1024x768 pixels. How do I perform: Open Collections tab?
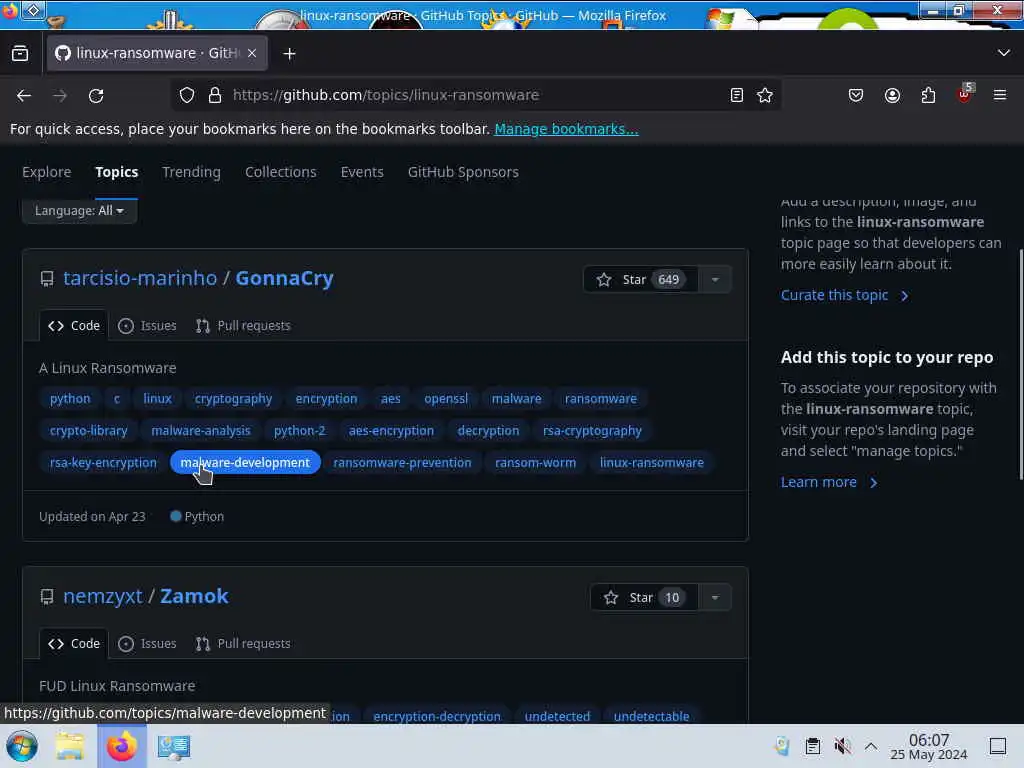click(281, 172)
